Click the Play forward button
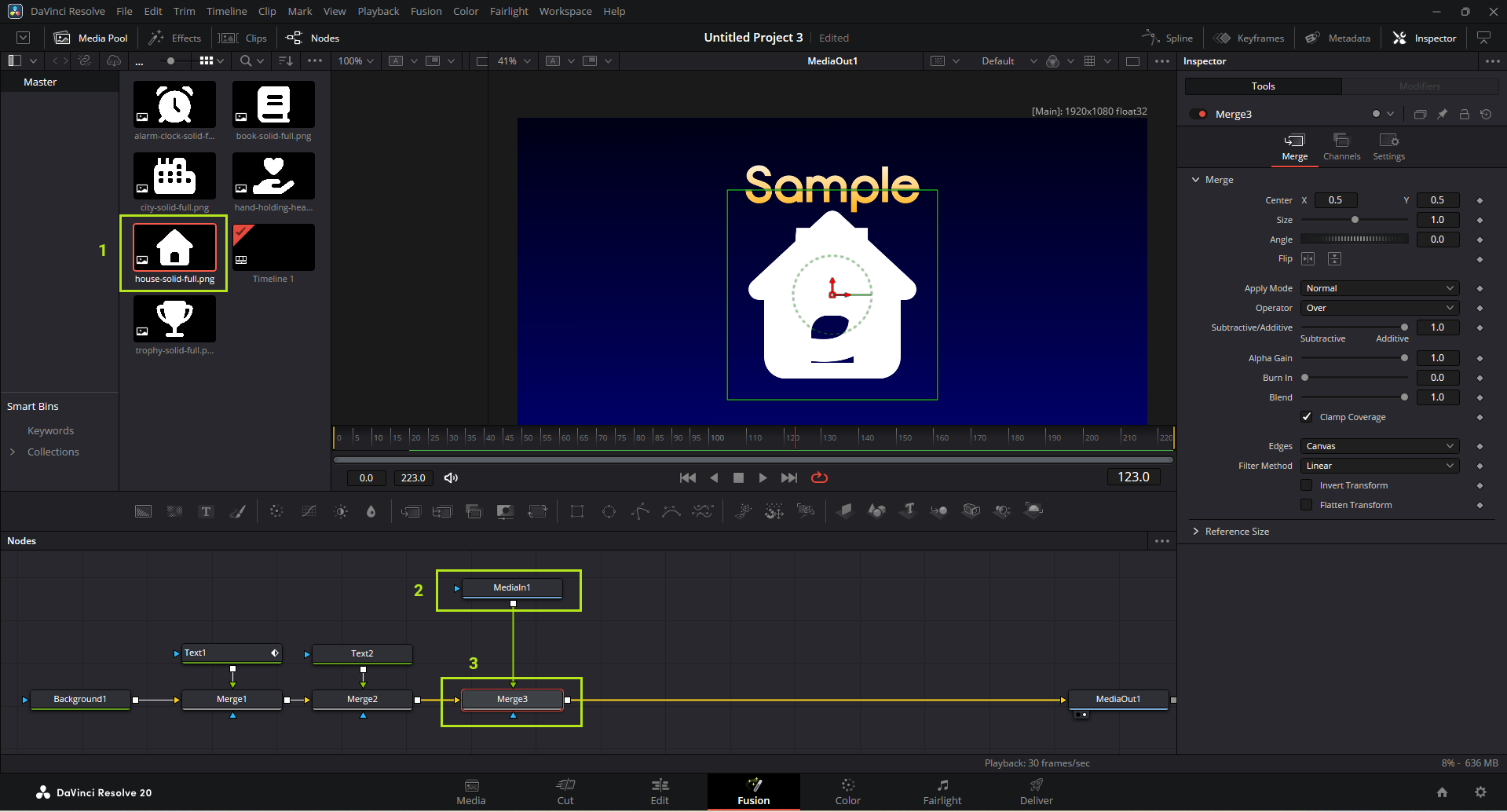 coord(763,477)
